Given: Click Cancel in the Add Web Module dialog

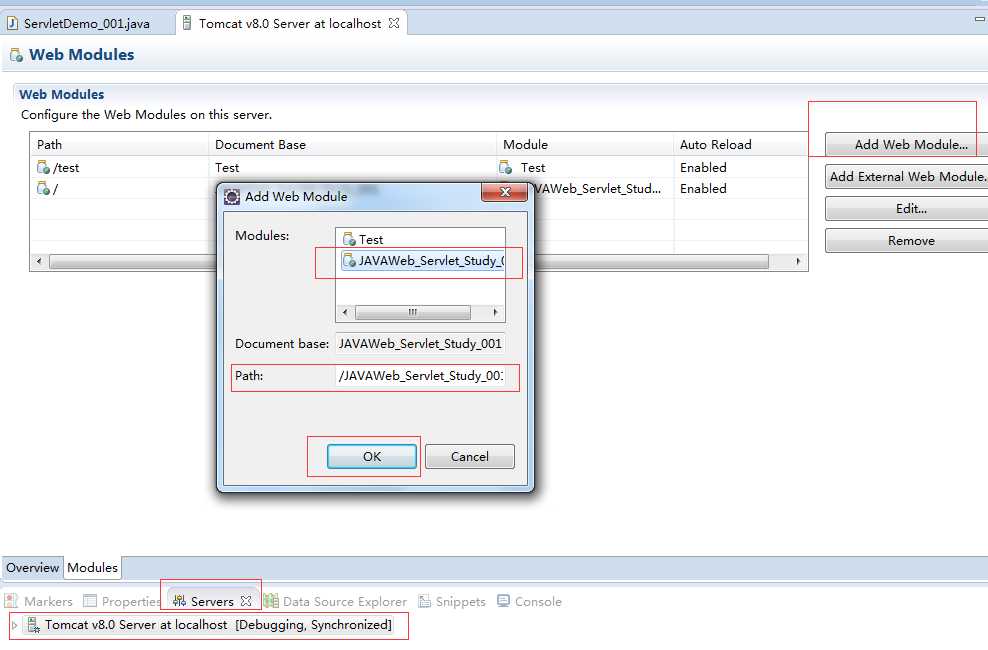Looking at the screenshot, I should (x=469, y=457).
